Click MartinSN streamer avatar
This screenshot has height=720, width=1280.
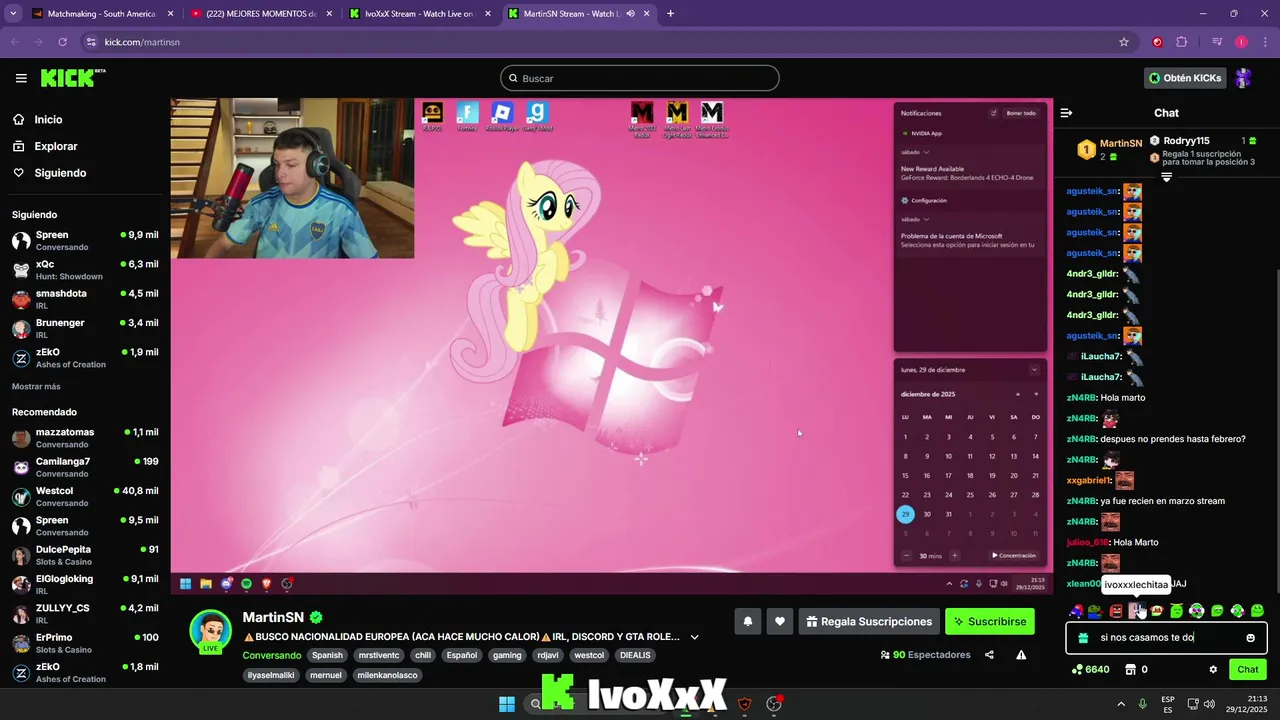211,631
